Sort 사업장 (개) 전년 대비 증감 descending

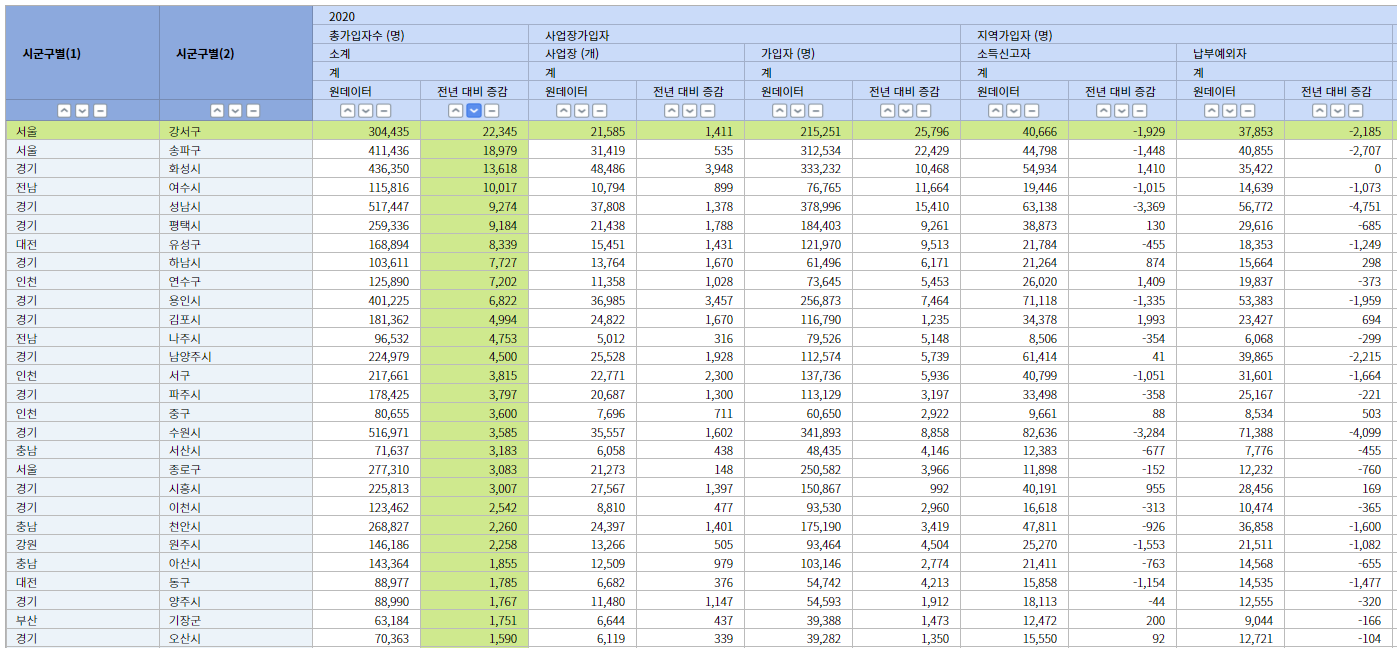click(690, 111)
